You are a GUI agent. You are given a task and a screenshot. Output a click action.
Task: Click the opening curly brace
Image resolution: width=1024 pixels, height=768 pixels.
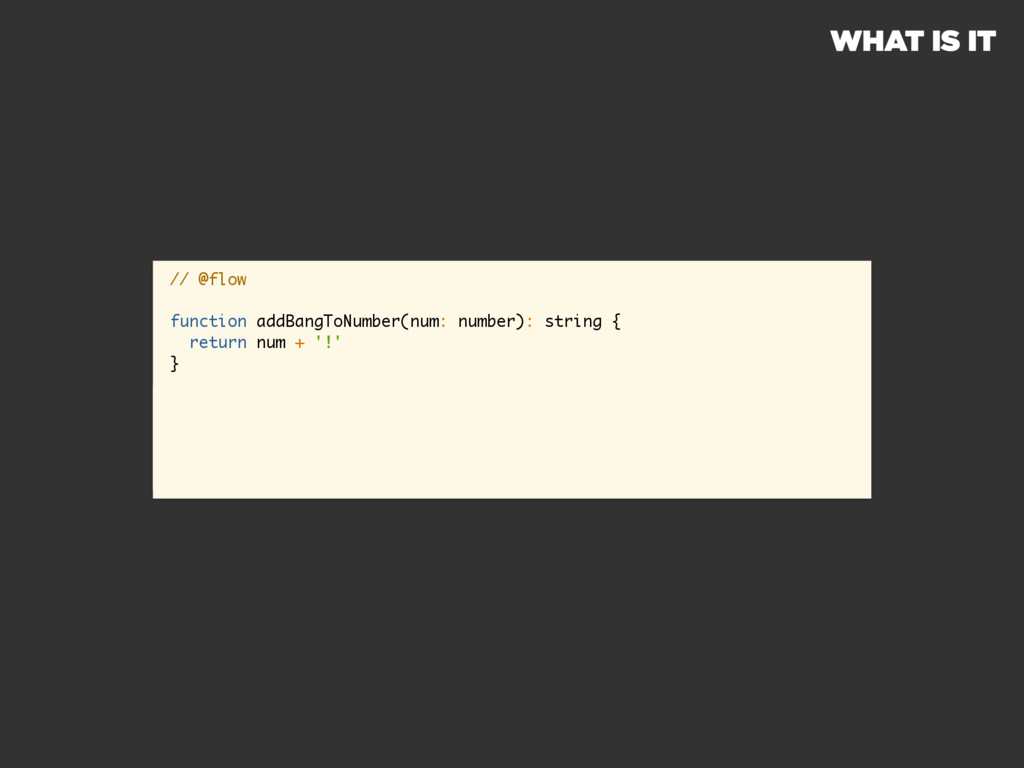(616, 321)
